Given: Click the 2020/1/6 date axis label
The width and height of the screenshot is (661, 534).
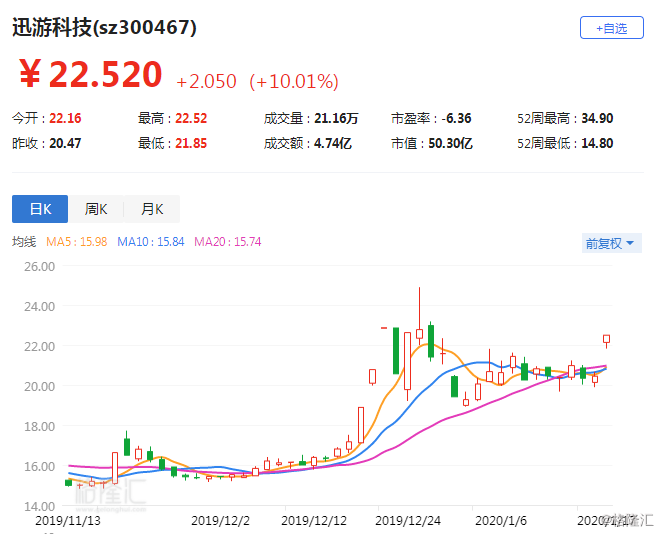Looking at the screenshot, I should (x=501, y=521).
